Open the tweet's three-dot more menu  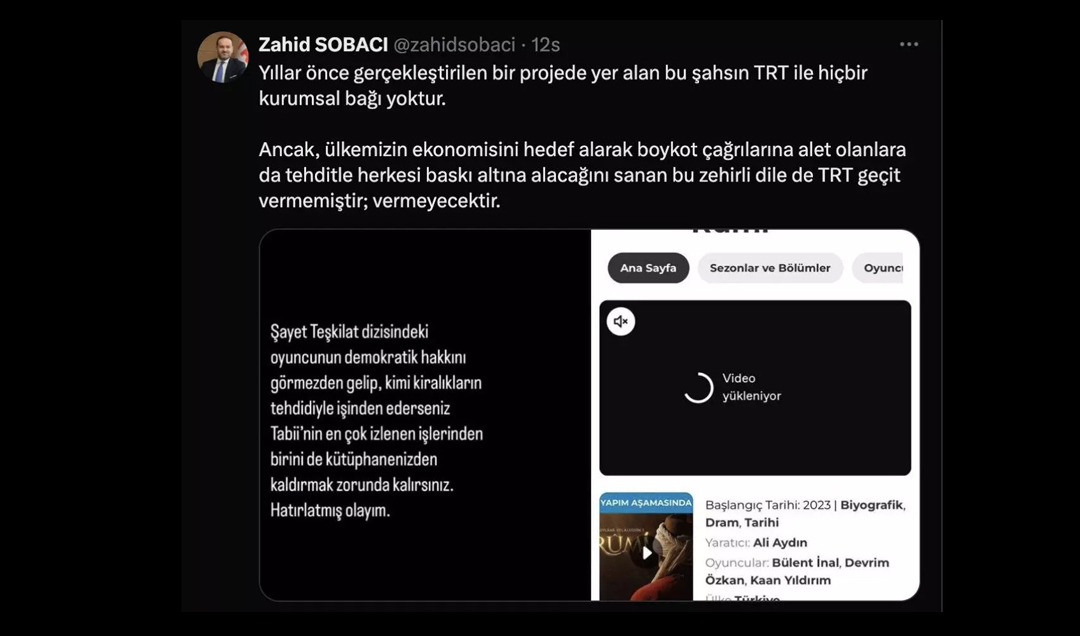coord(908,45)
